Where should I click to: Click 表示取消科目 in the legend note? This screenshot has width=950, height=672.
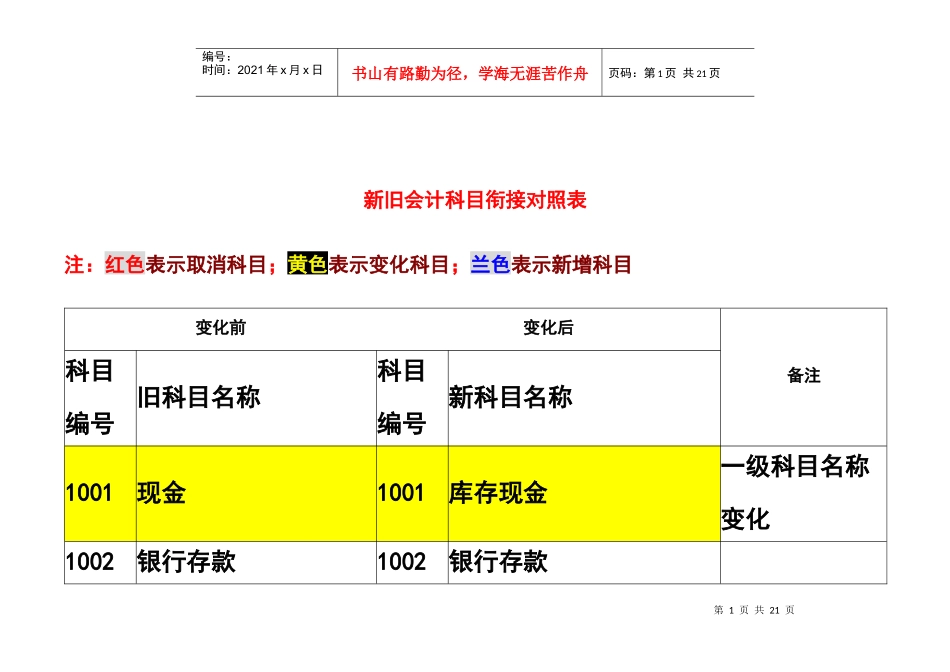(x=206, y=264)
